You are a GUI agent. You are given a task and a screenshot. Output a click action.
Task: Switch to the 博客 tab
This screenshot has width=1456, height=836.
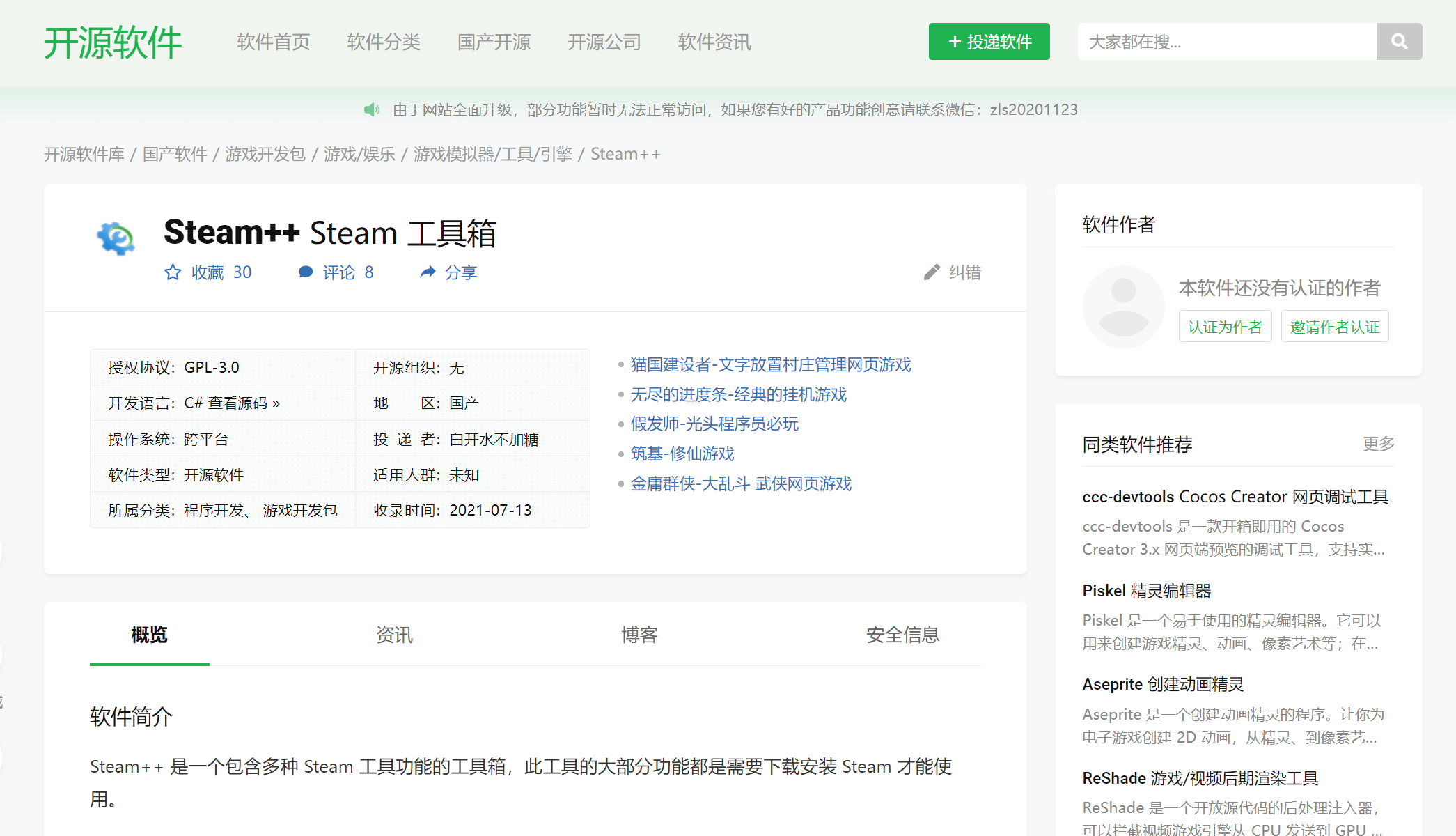[639, 635]
